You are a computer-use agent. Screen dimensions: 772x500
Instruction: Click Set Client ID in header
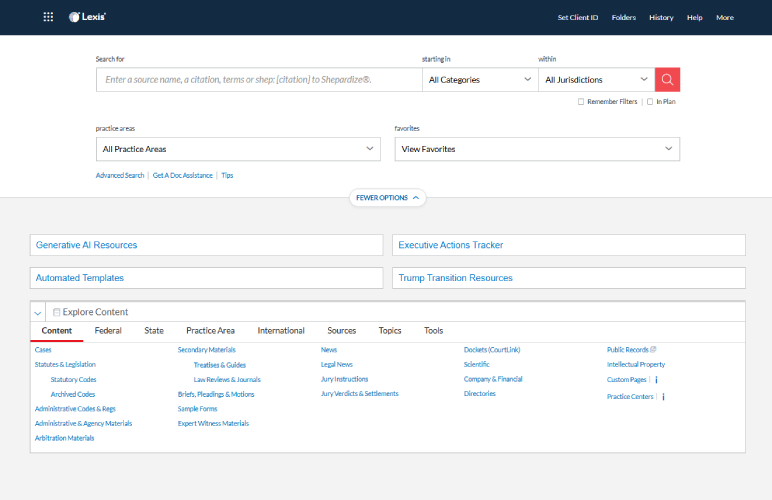pos(578,18)
